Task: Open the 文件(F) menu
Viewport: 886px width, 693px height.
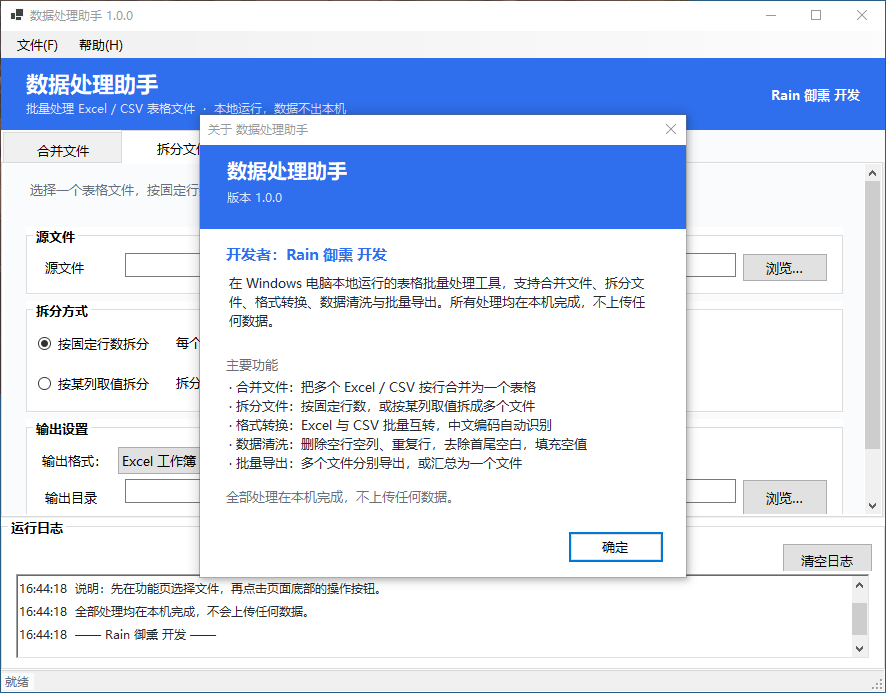Action: point(37,45)
